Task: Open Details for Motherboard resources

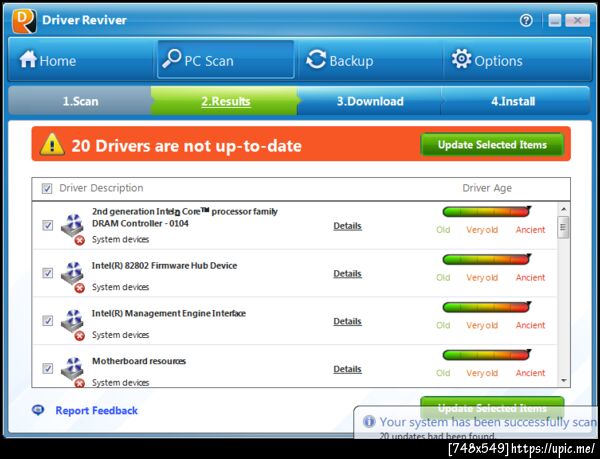Action: coord(347,369)
